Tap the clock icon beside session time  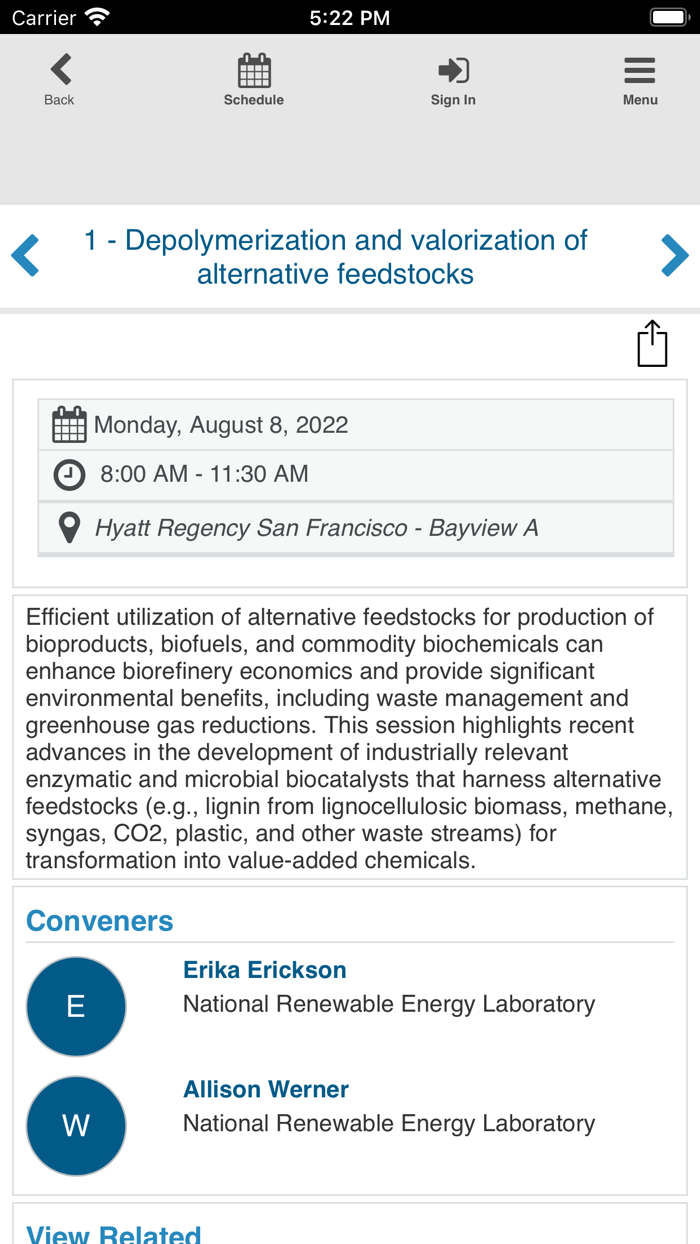pyautogui.click(x=69, y=474)
